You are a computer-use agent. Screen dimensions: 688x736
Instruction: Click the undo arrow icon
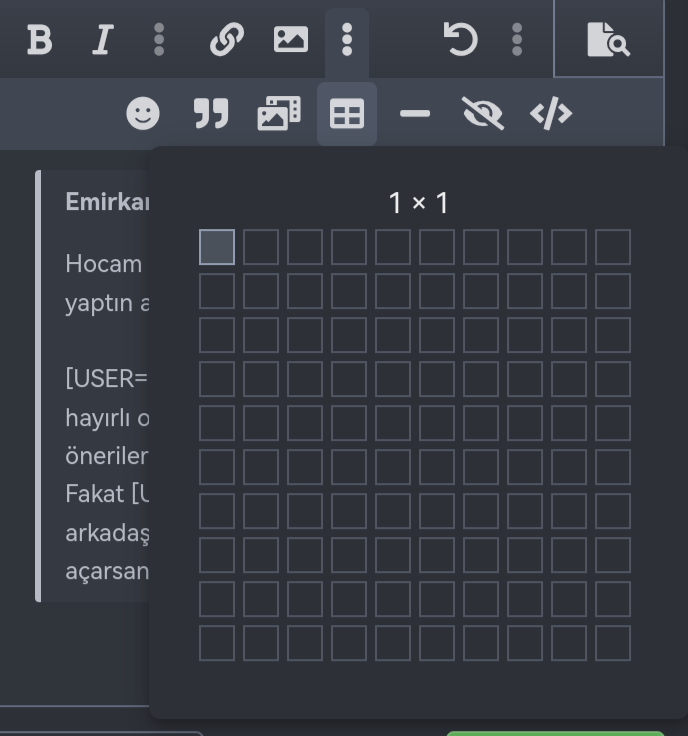(x=460, y=40)
